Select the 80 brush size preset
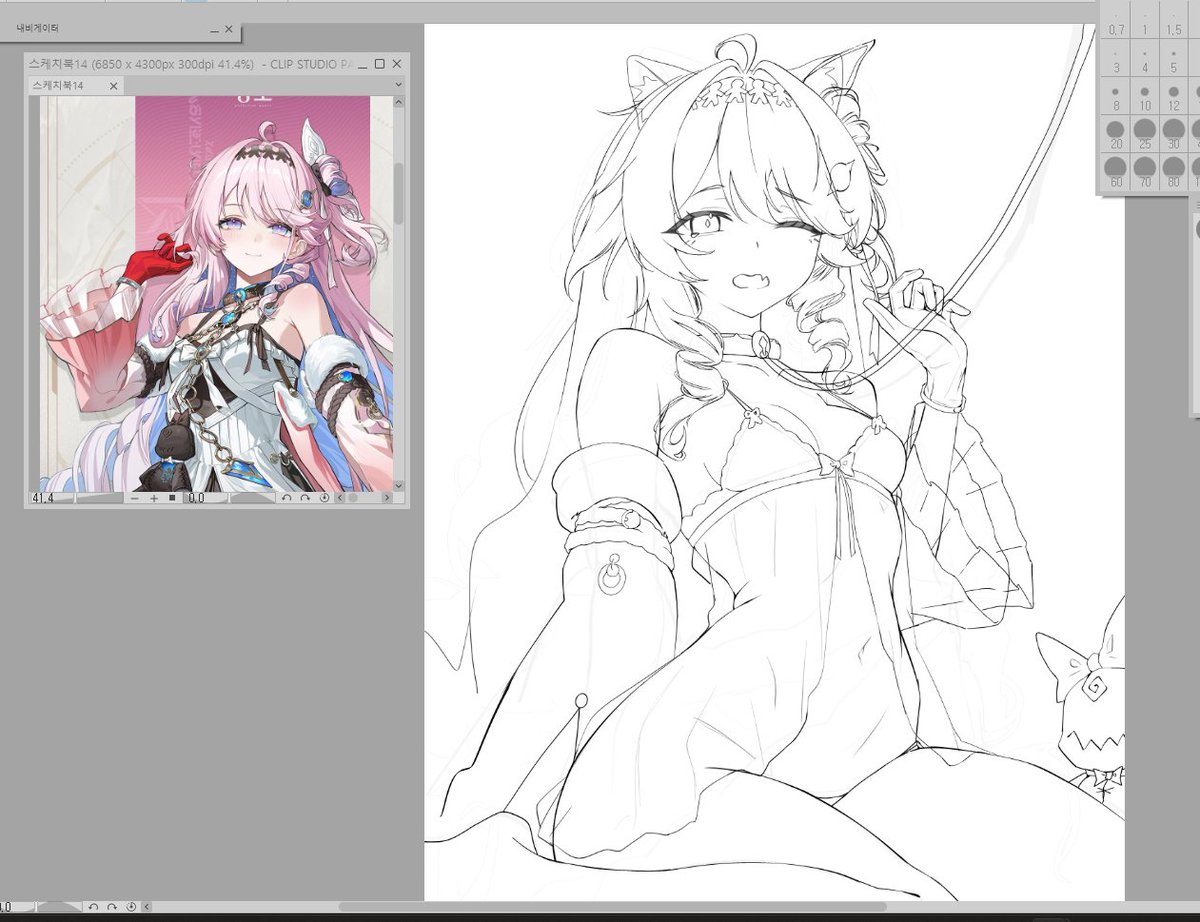Image resolution: width=1200 pixels, height=922 pixels. [x=1174, y=172]
